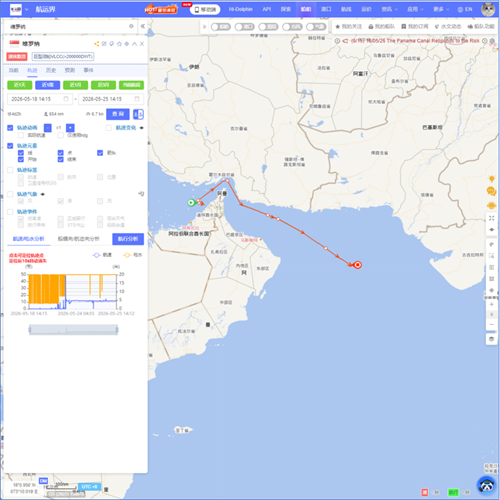This screenshot has height=500, width=500.
Task: Zoom in the map with plus icon
Action: [x=491, y=304]
